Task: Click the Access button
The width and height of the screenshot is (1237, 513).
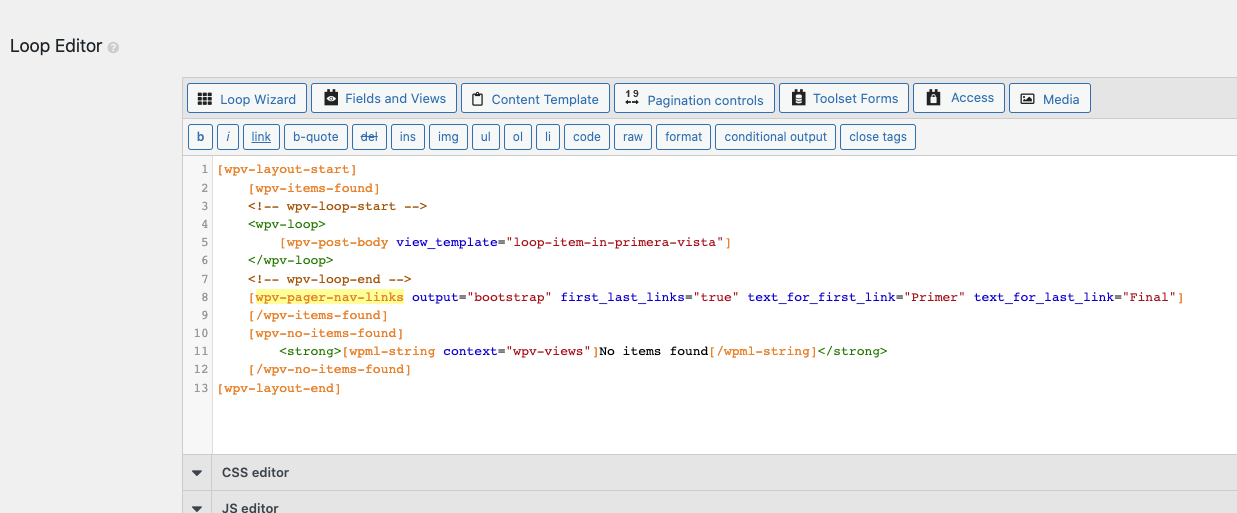Action: [x=959, y=98]
